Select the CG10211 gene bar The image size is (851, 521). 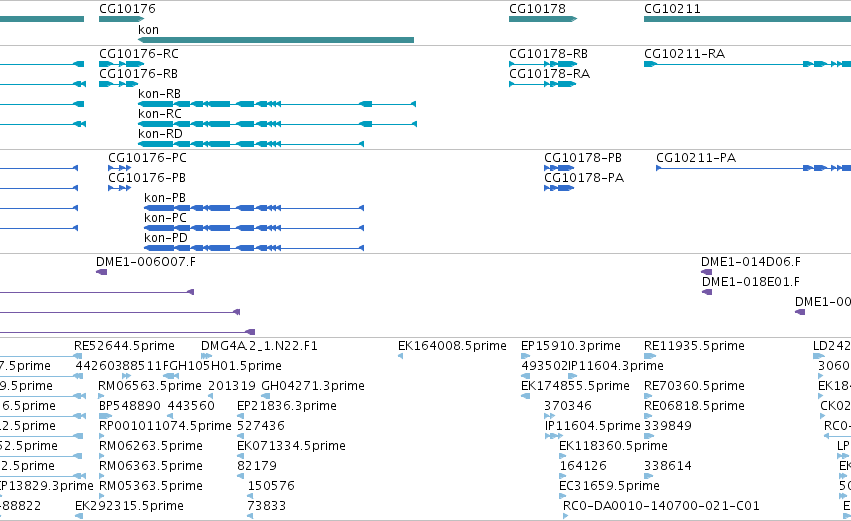click(x=747, y=19)
